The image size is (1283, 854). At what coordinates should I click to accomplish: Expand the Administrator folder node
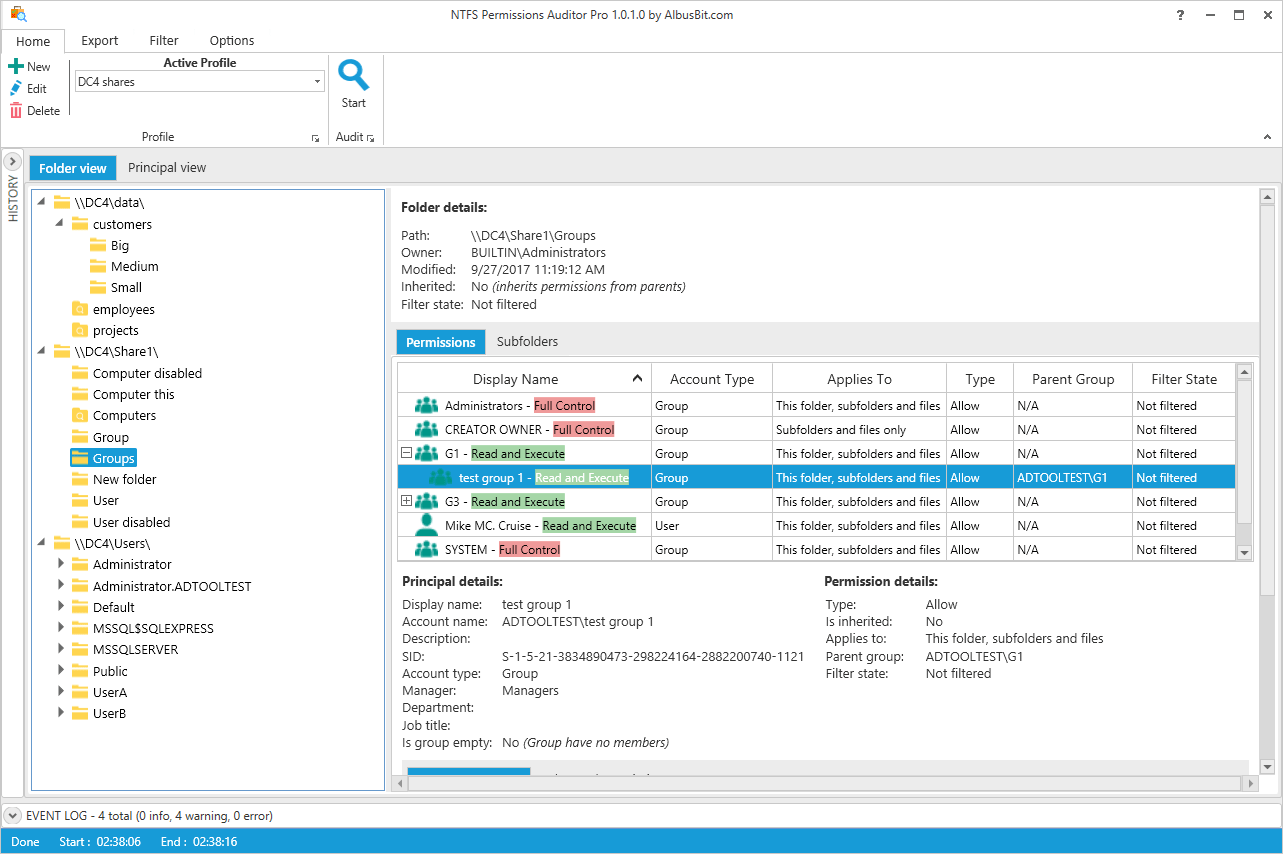(62, 564)
